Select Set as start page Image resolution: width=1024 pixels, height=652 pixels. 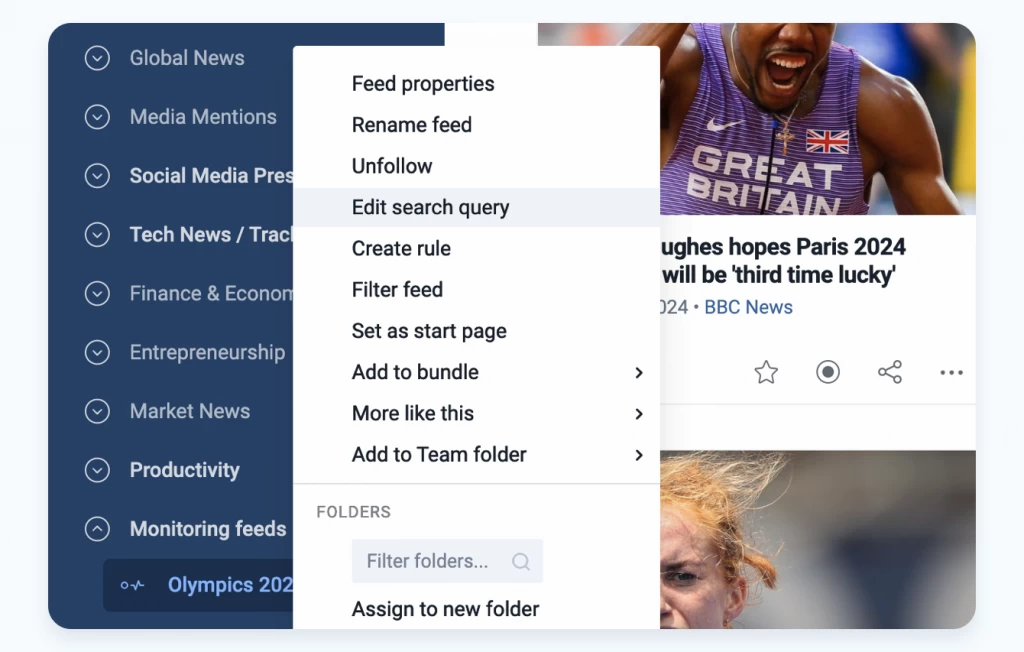431,331
